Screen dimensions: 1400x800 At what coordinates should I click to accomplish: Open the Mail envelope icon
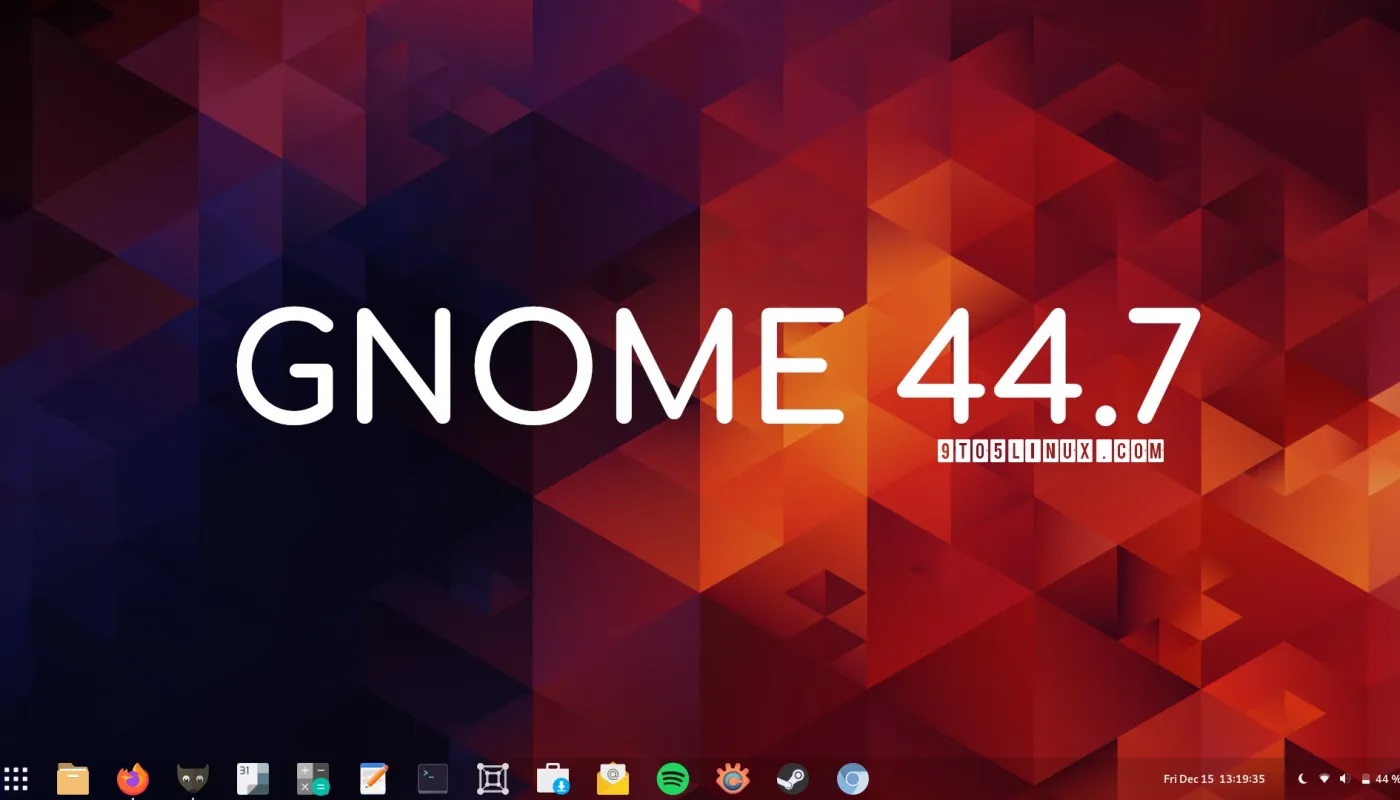tap(613, 779)
